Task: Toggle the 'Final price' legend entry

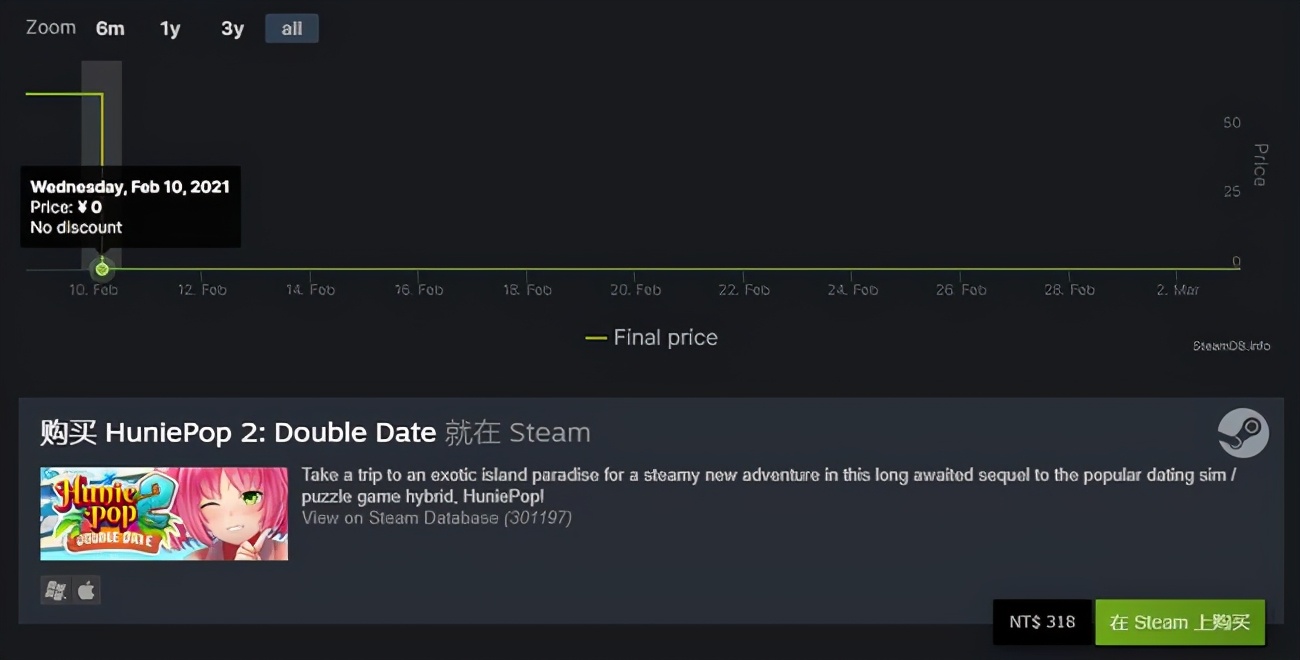Action: coord(651,337)
